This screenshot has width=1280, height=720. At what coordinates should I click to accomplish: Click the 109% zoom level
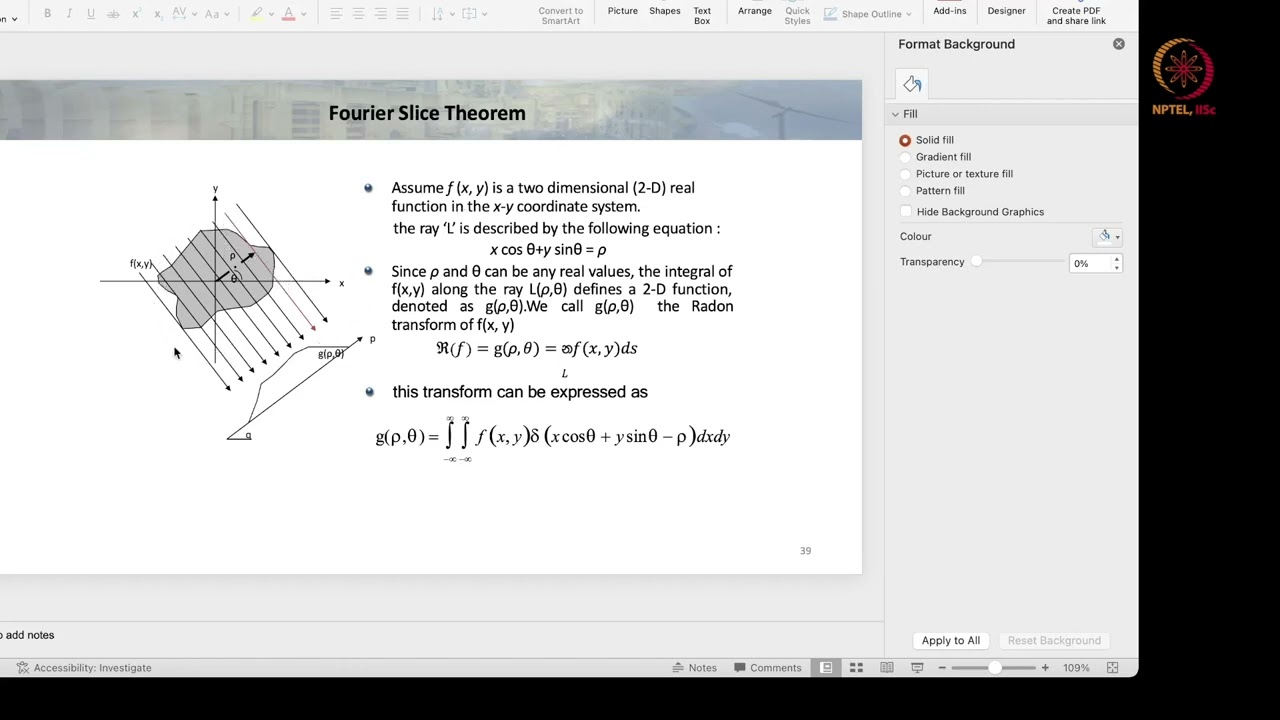tap(1077, 668)
